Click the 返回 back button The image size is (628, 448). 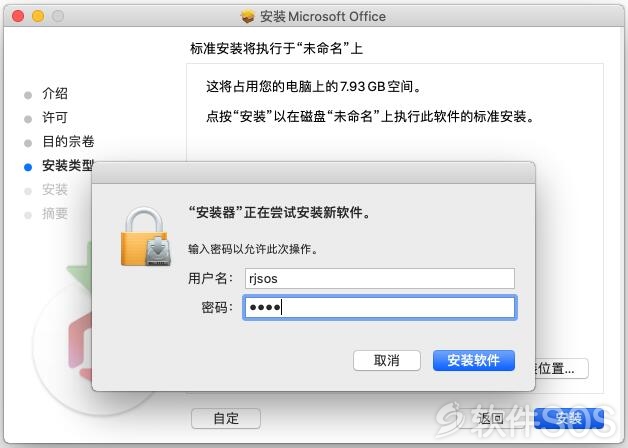click(490, 418)
